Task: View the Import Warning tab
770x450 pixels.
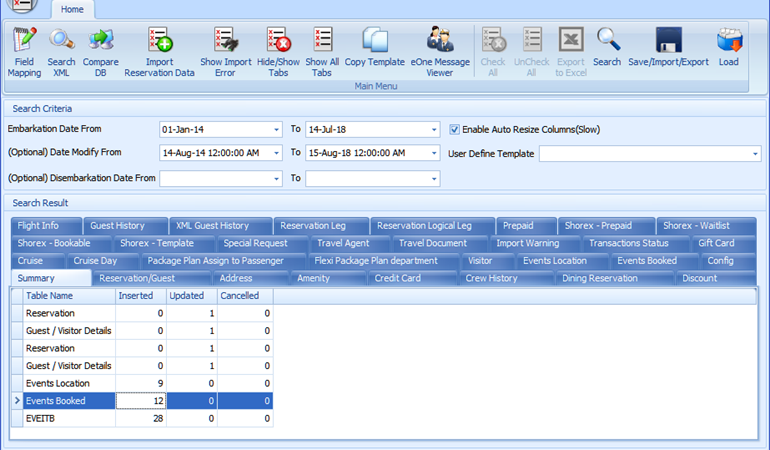Action: [535, 244]
